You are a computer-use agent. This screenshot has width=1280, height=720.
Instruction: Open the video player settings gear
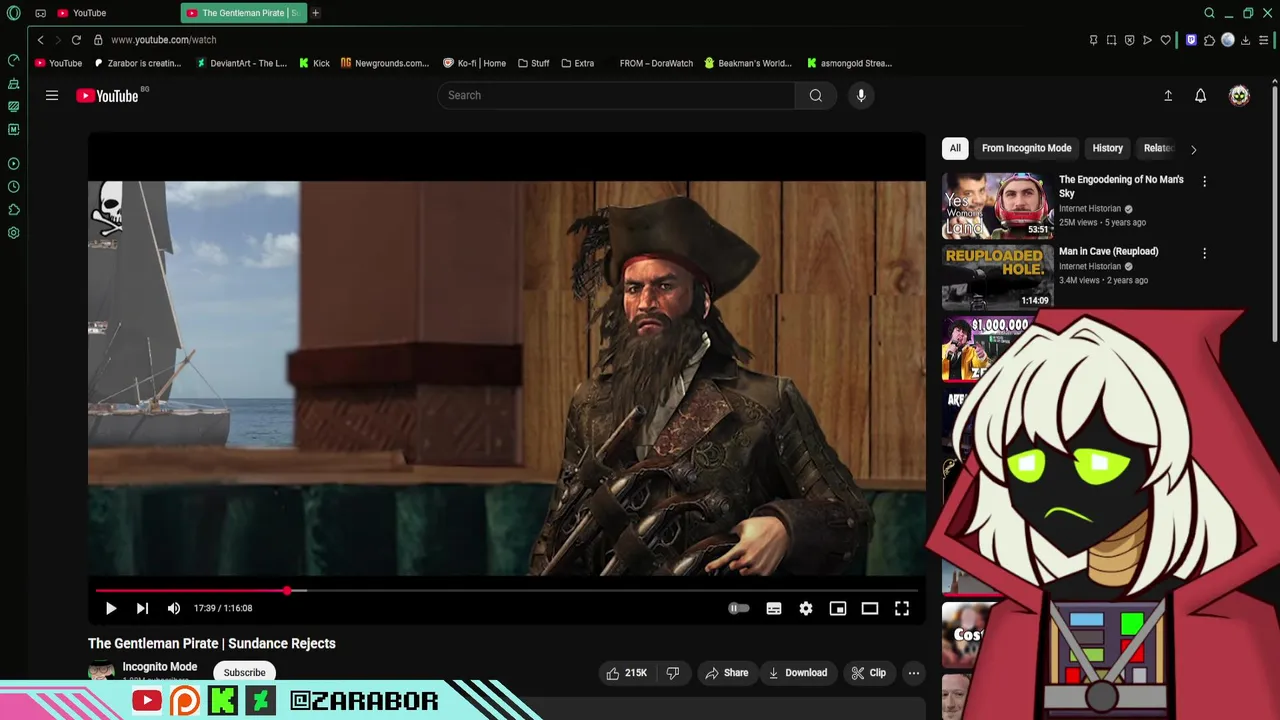(x=806, y=608)
